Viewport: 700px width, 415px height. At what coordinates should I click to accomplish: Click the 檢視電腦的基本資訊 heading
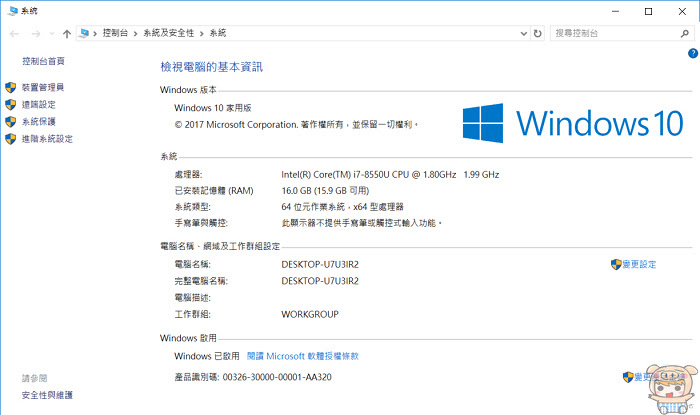(212, 67)
